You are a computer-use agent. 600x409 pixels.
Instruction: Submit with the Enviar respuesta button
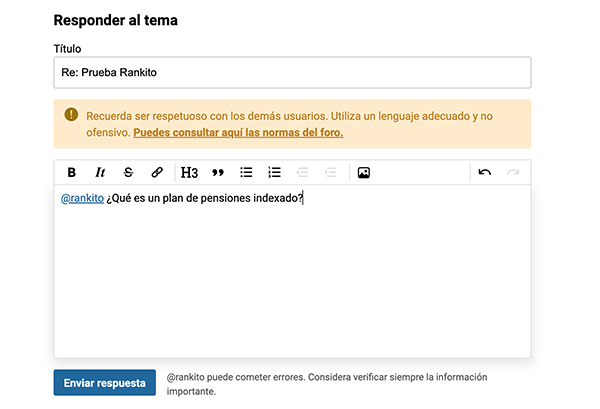(105, 382)
